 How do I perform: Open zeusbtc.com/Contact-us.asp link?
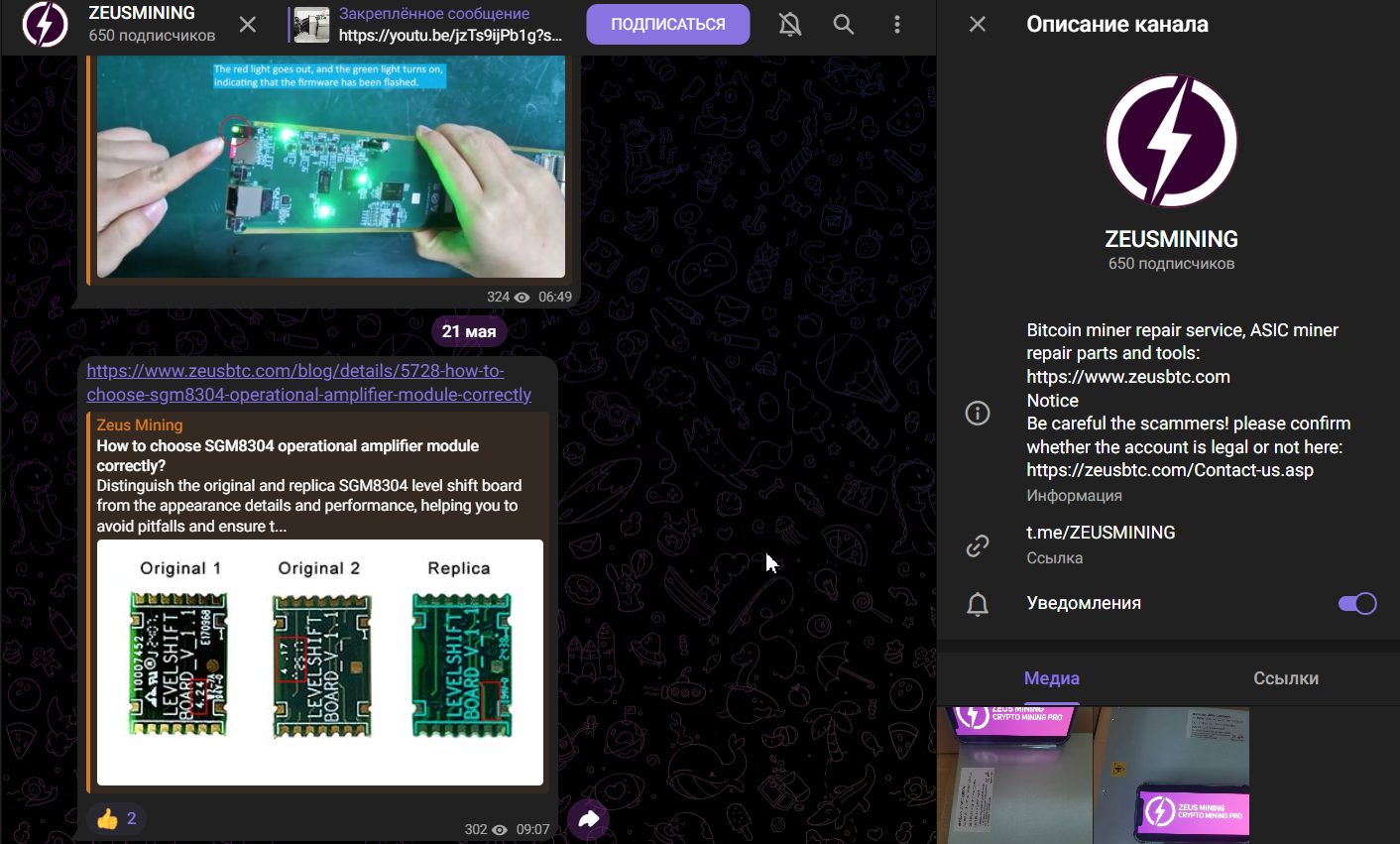click(1170, 470)
